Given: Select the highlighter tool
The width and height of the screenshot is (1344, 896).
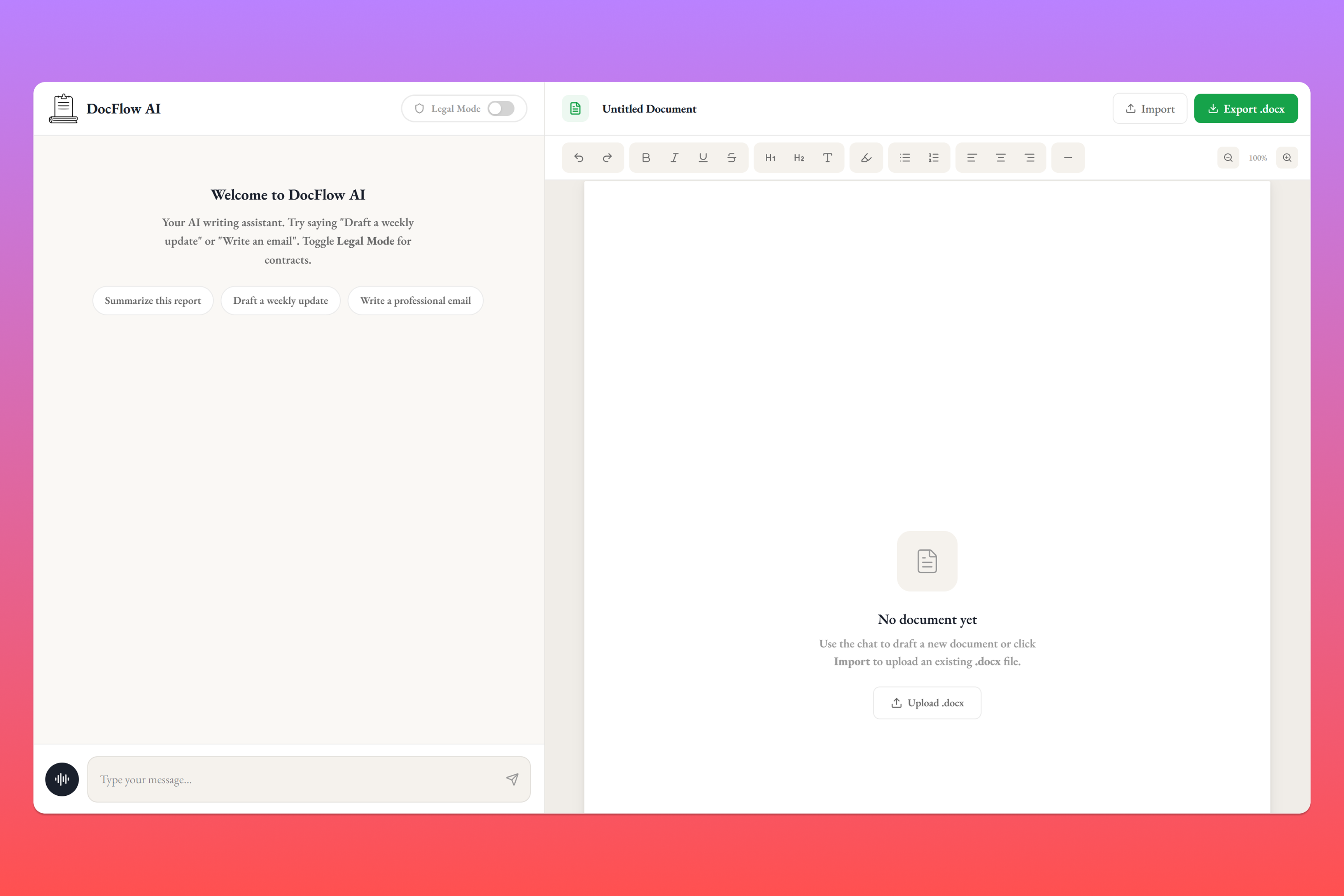Looking at the screenshot, I should (866, 158).
